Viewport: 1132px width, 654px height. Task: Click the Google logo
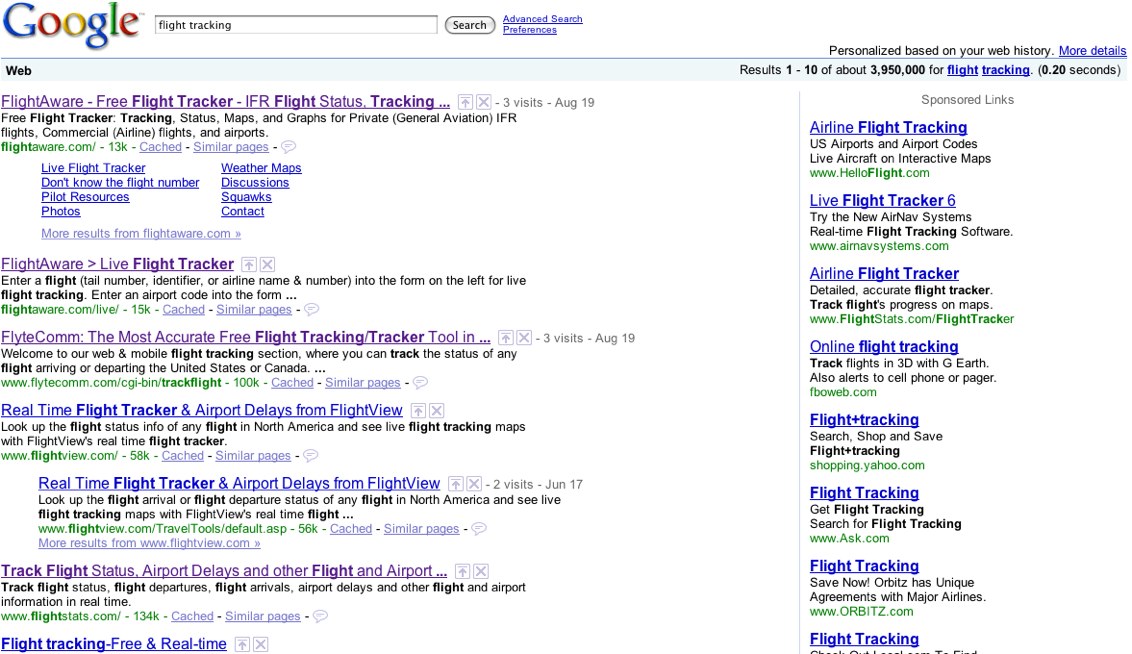tap(71, 25)
